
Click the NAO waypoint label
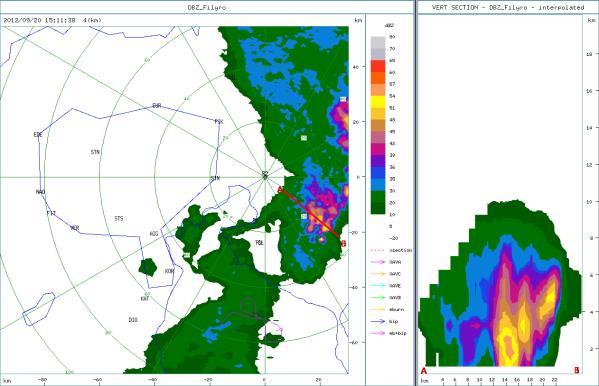(40, 191)
